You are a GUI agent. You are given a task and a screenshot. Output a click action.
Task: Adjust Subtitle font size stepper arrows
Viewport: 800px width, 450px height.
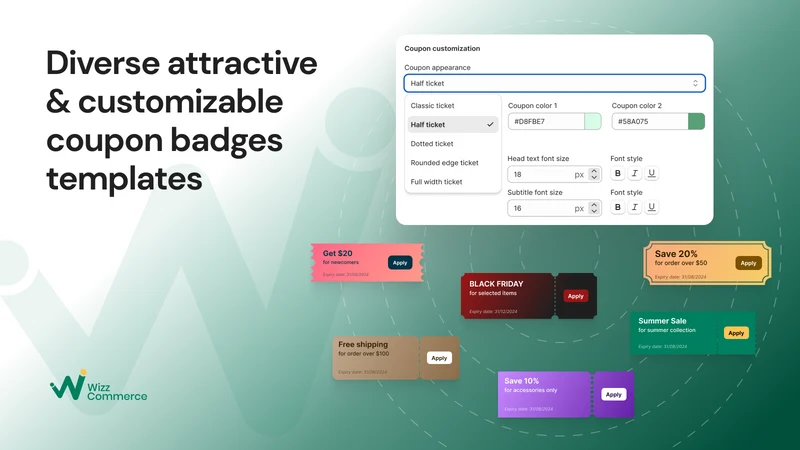tap(594, 208)
